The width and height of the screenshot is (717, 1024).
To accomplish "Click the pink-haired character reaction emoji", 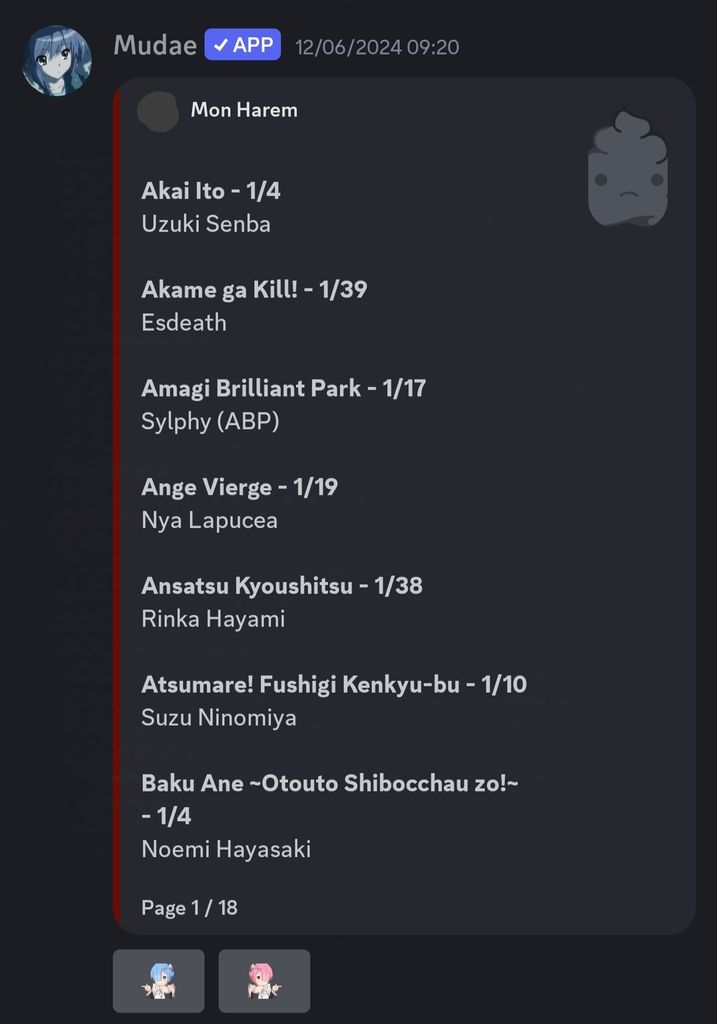I will pyautogui.click(x=264, y=980).
